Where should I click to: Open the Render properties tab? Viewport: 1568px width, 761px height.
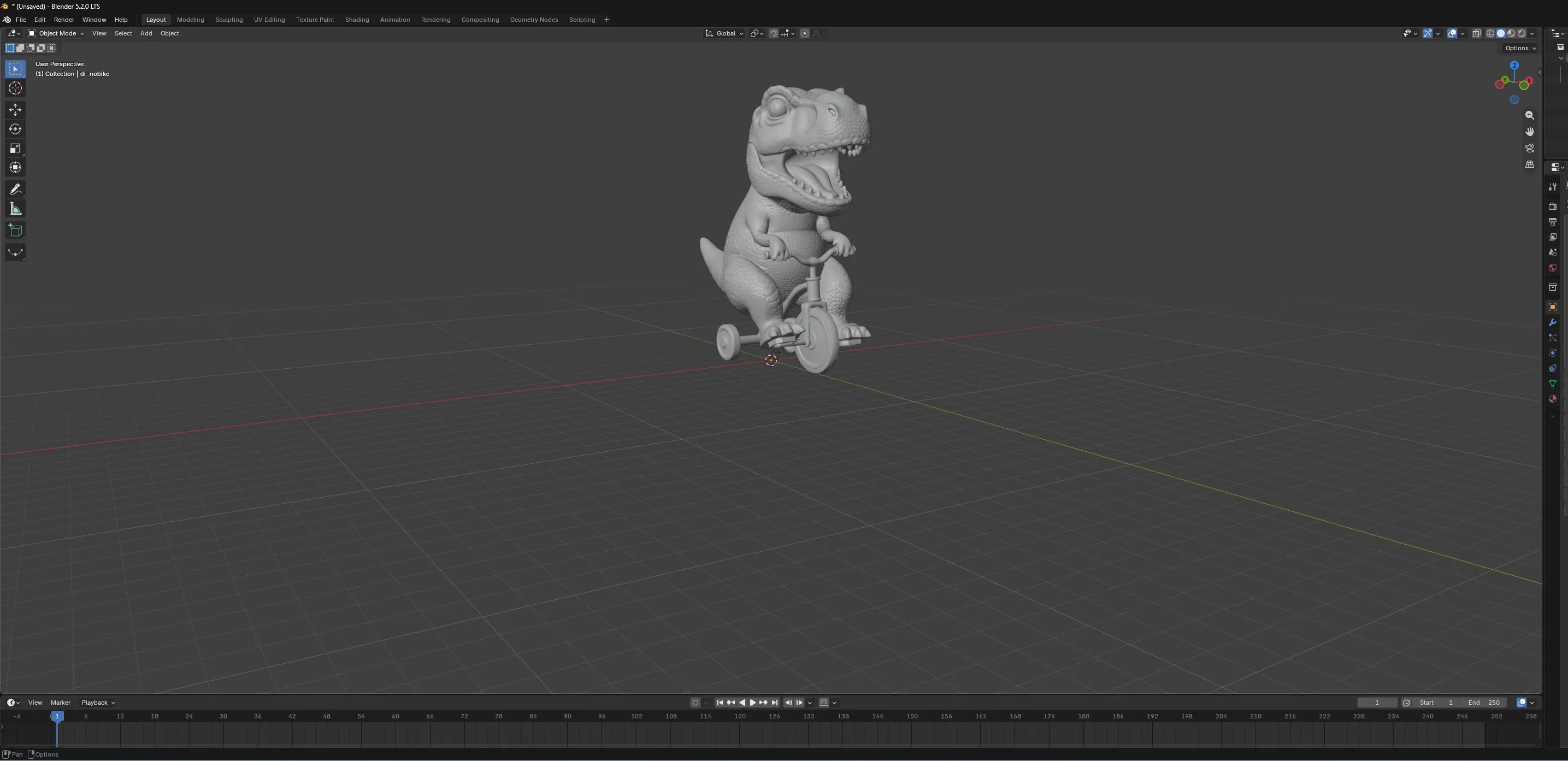click(1552, 207)
